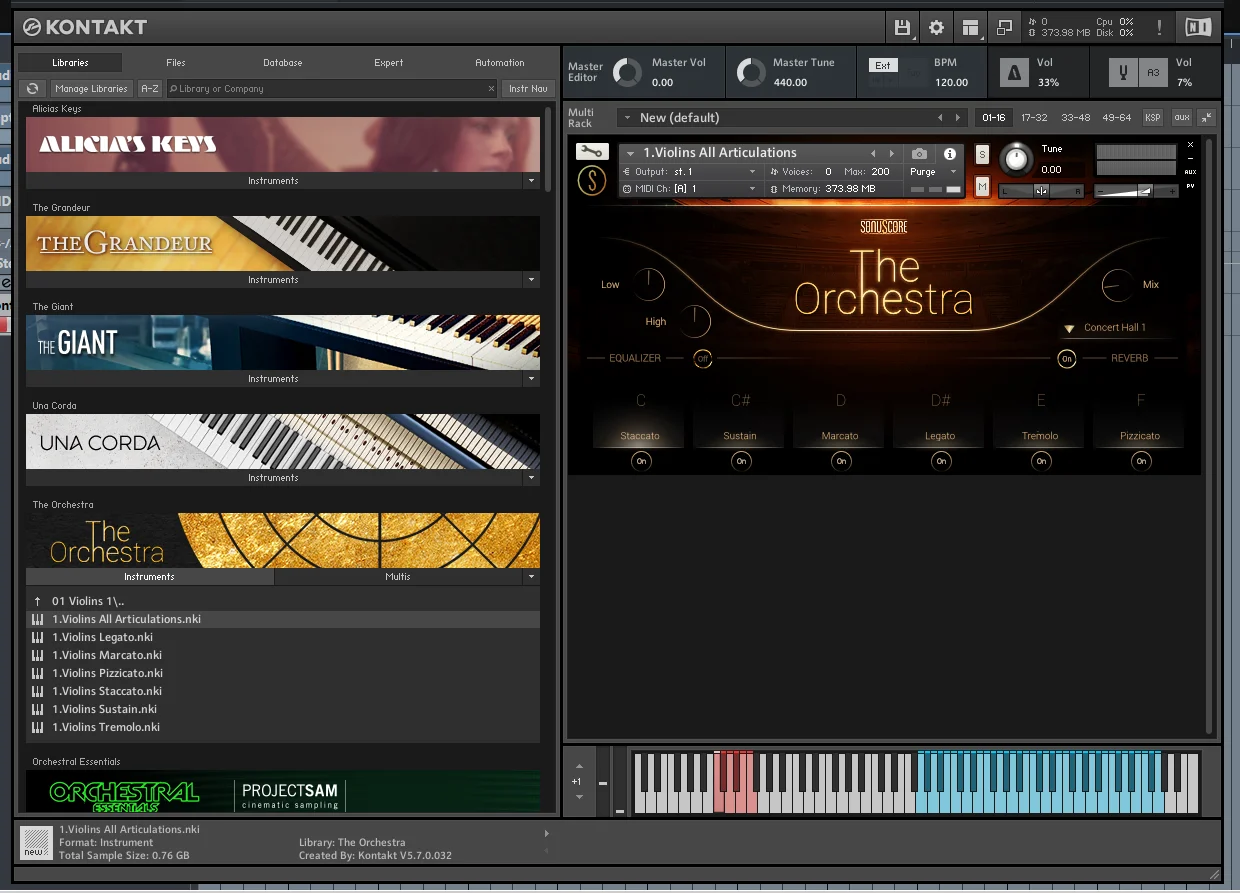Toggle the tuning fork reference tone
The image size is (1240, 893).
click(x=1124, y=73)
